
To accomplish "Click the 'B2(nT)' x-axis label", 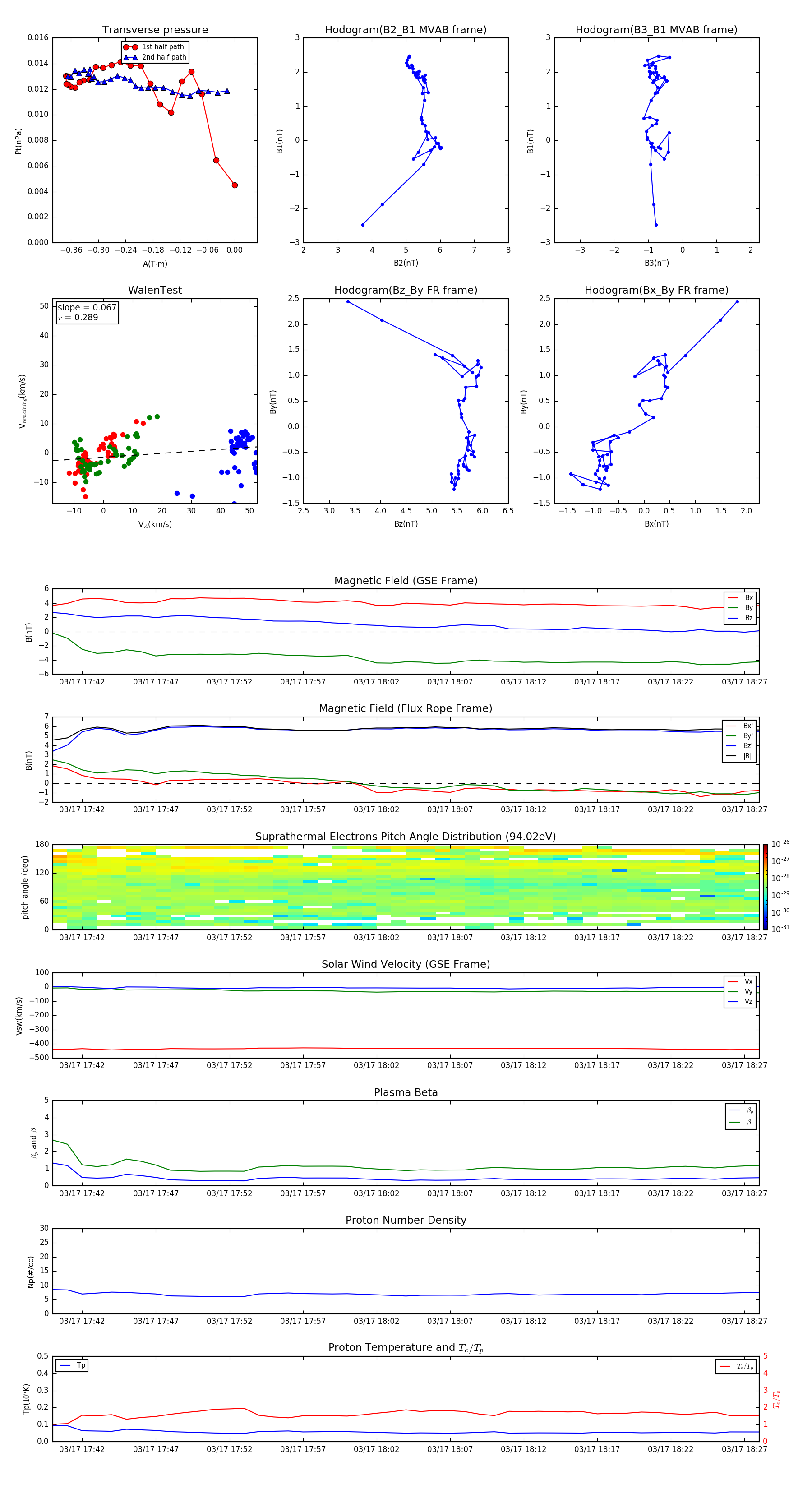I will (406, 263).
